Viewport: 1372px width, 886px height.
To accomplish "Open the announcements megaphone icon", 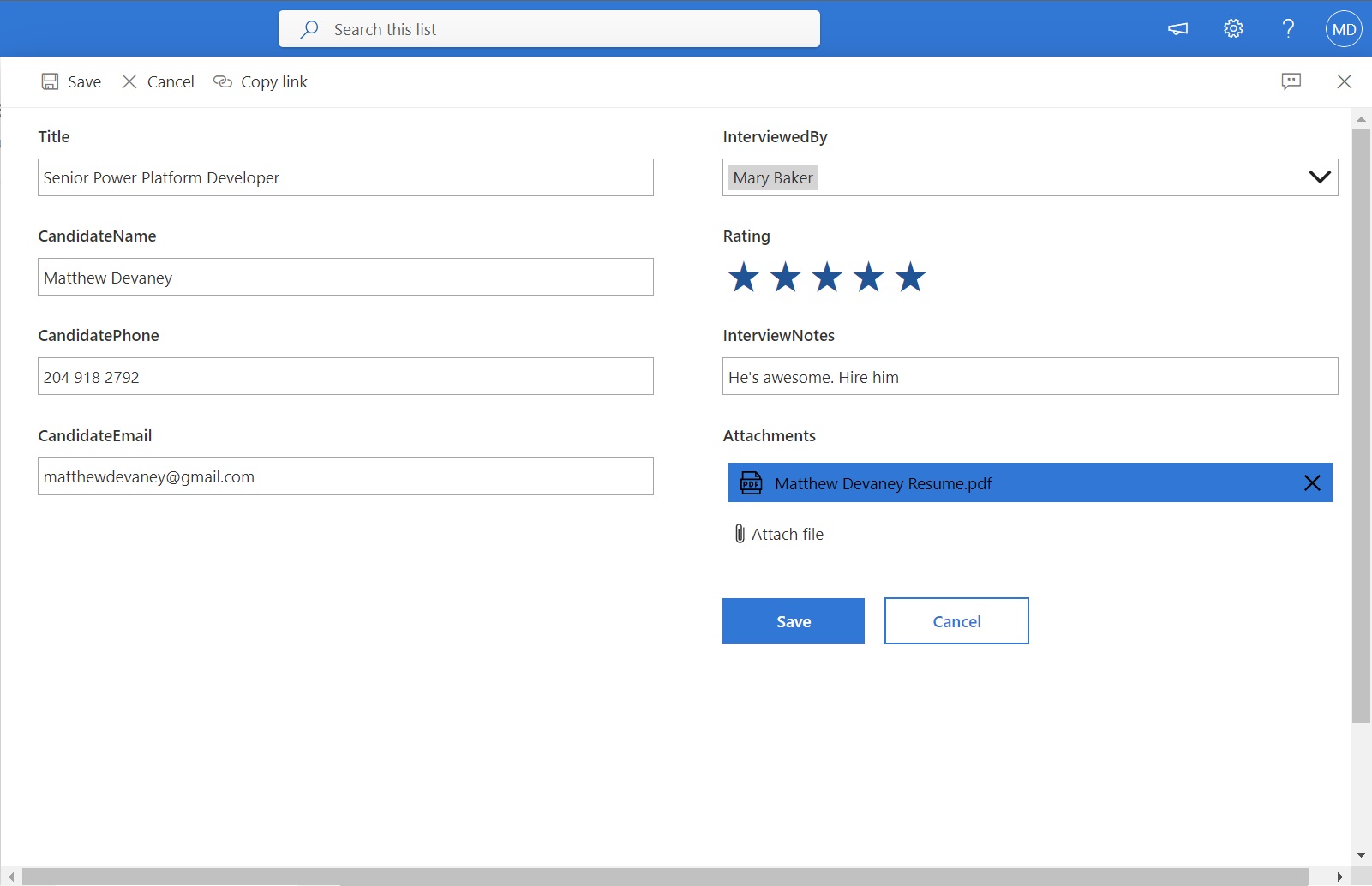I will [1177, 28].
